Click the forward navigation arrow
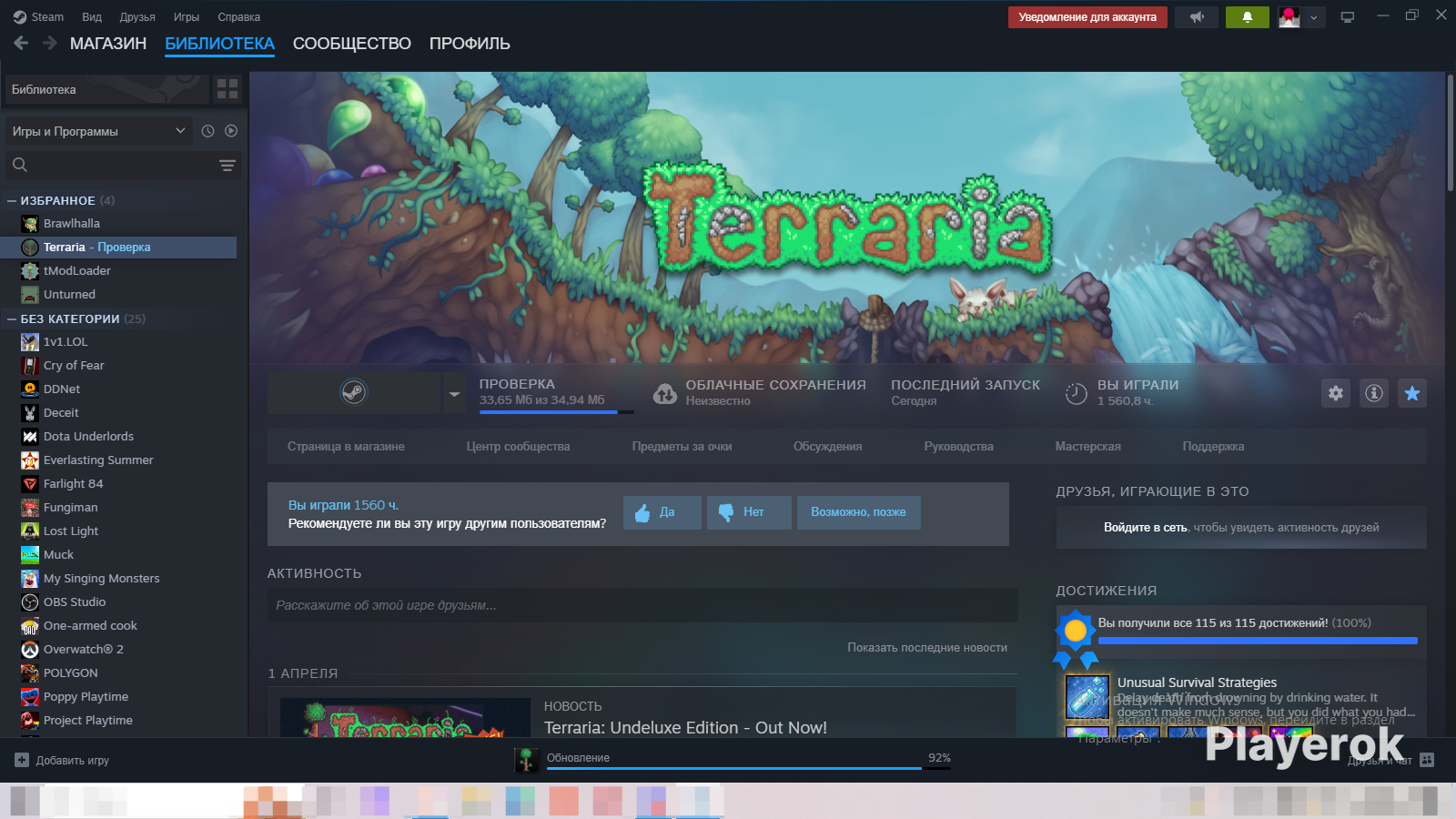The image size is (1456, 819). click(50, 43)
